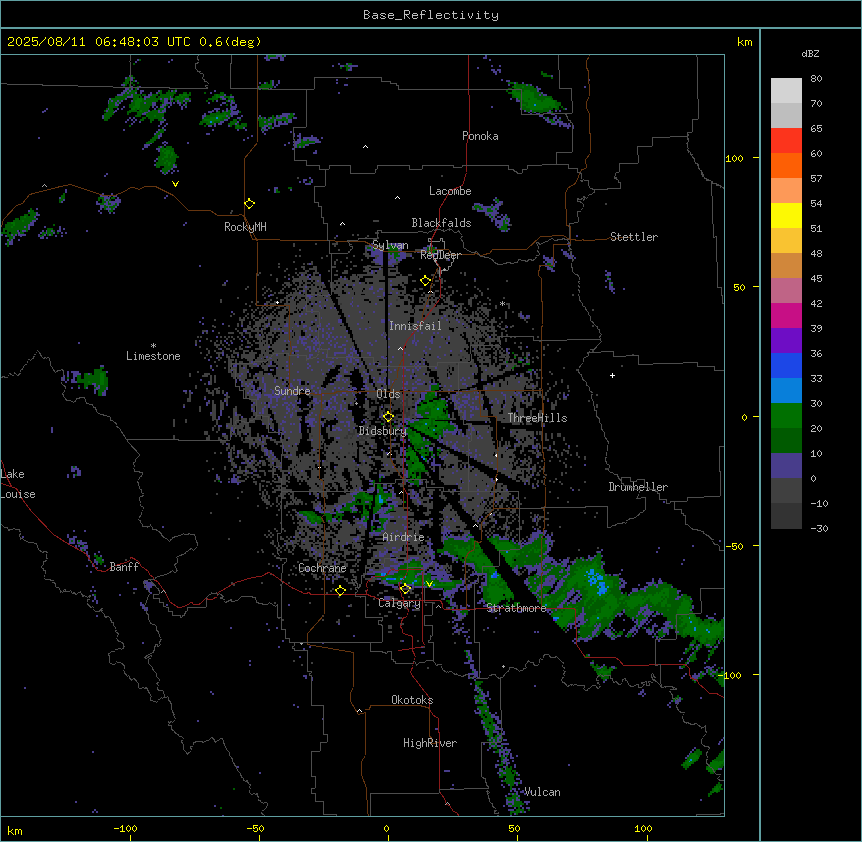
Task: Pick the red 65 dBZ legend swatch
Action: (x=786, y=141)
